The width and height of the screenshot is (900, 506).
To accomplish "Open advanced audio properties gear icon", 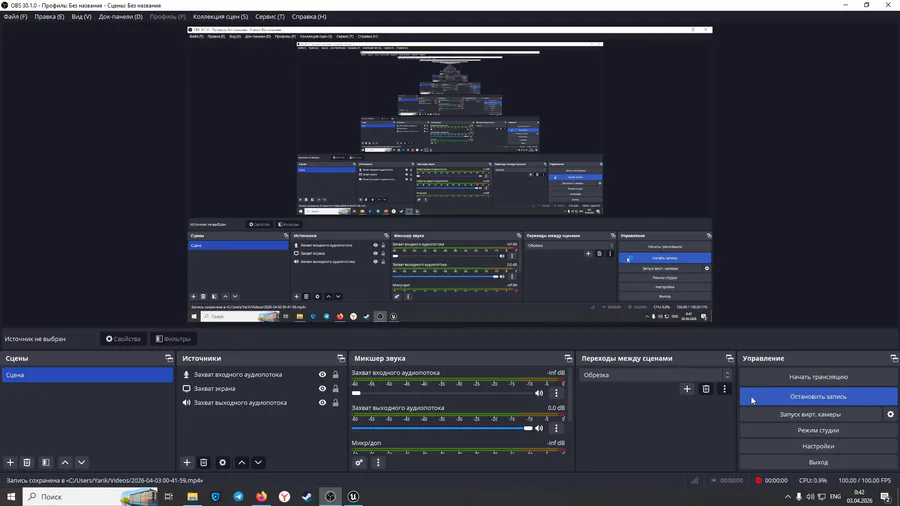I will (359, 462).
